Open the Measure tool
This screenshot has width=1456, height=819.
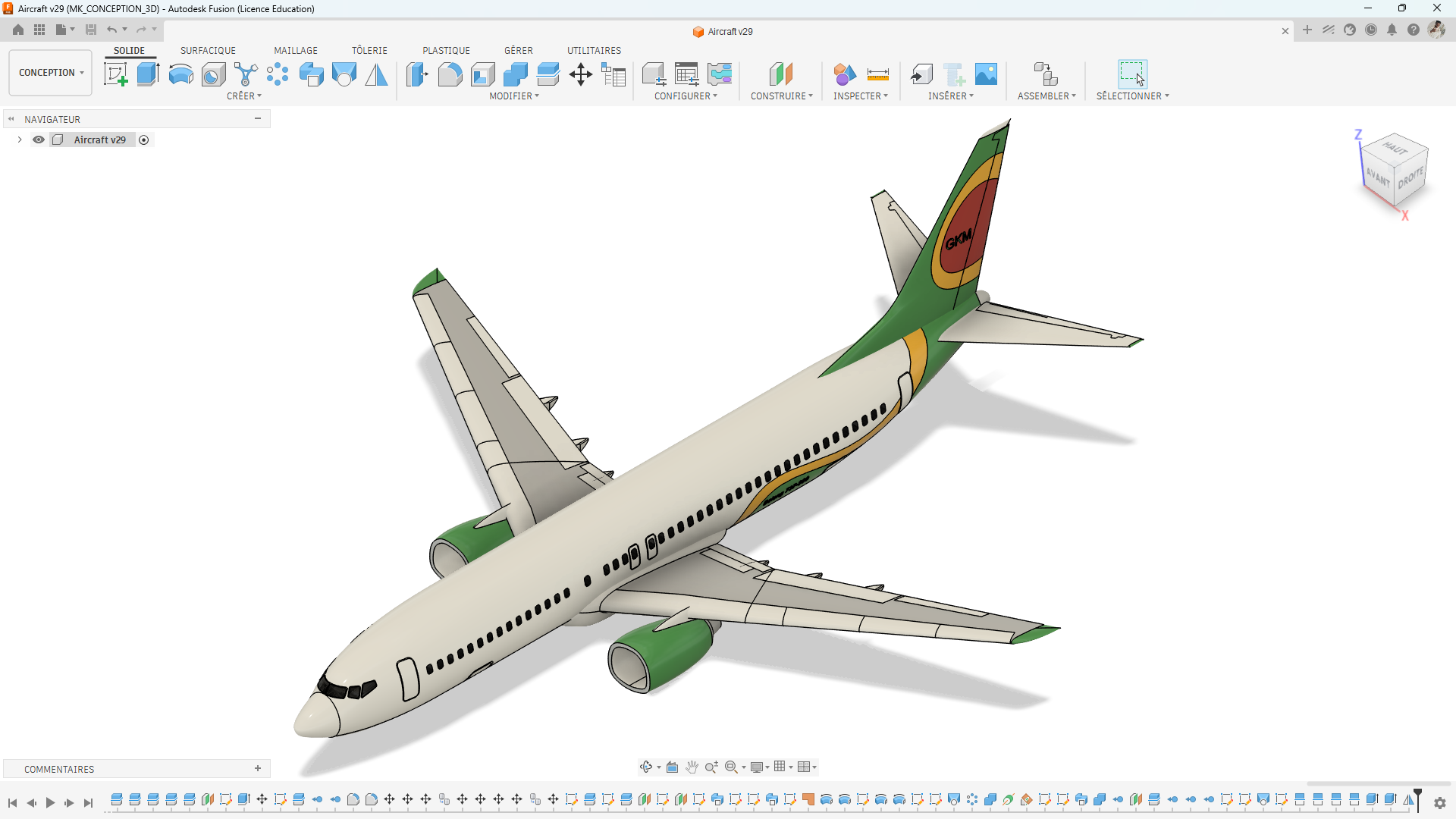point(877,74)
